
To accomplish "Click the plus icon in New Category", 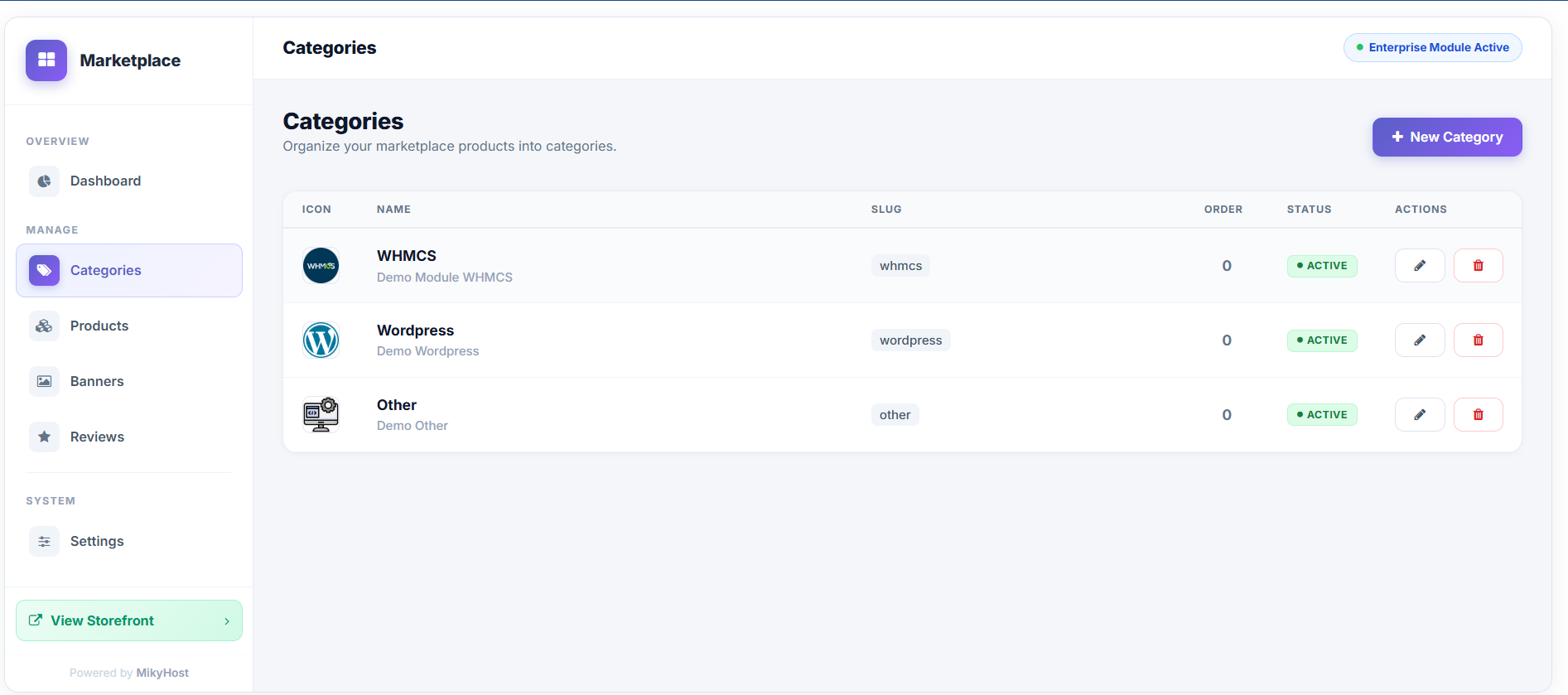I will tap(1397, 137).
